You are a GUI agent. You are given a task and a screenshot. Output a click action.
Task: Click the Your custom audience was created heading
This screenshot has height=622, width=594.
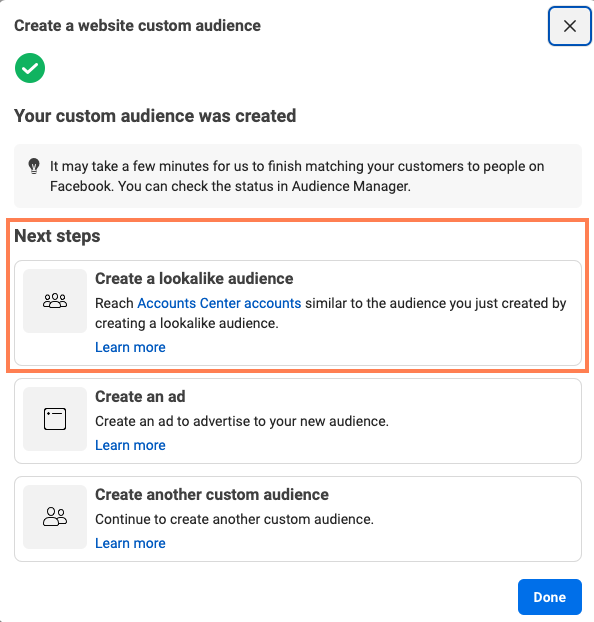tap(155, 116)
